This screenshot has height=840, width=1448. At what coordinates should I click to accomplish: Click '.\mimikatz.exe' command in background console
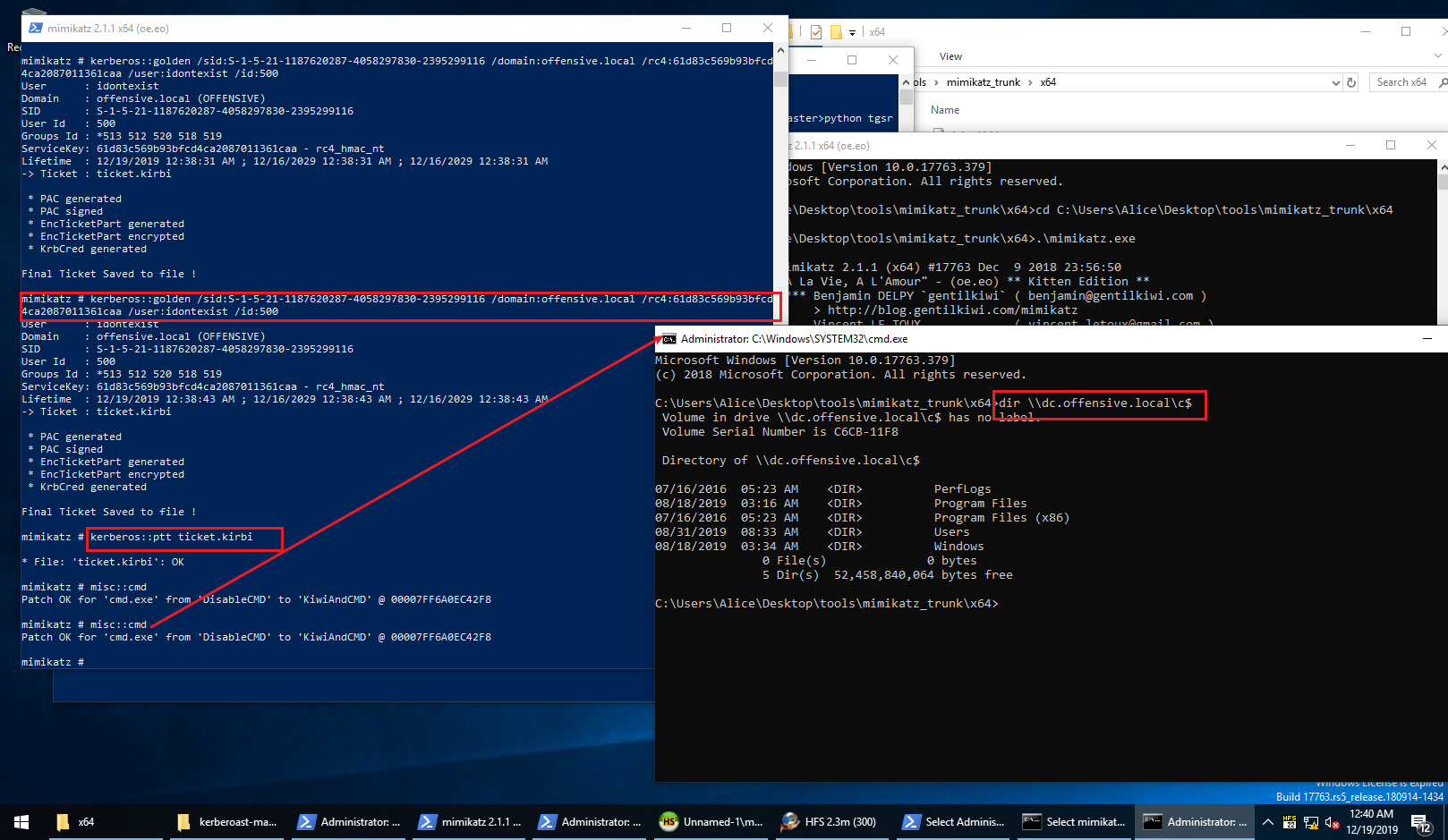(x=1086, y=239)
